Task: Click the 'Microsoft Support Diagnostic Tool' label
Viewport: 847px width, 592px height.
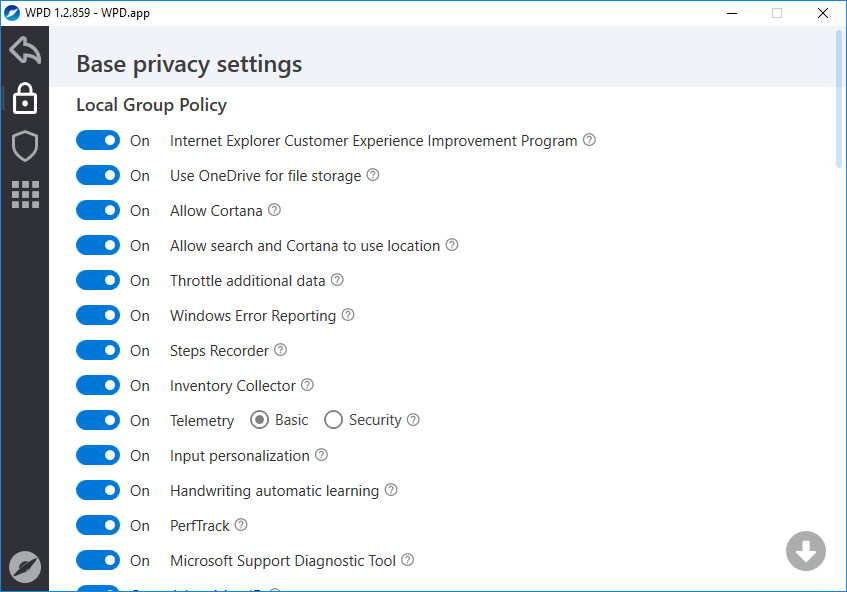Action: click(x=283, y=561)
